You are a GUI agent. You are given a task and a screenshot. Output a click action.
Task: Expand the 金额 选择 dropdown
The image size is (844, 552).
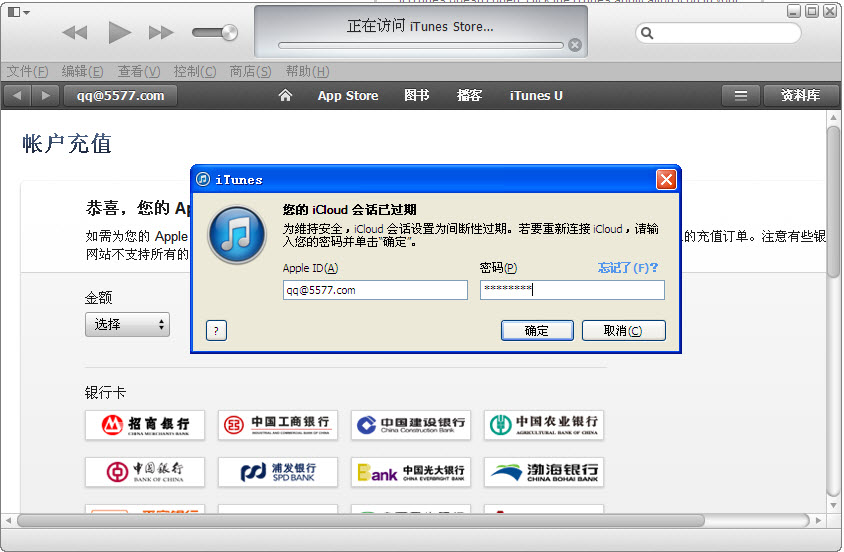coord(127,325)
